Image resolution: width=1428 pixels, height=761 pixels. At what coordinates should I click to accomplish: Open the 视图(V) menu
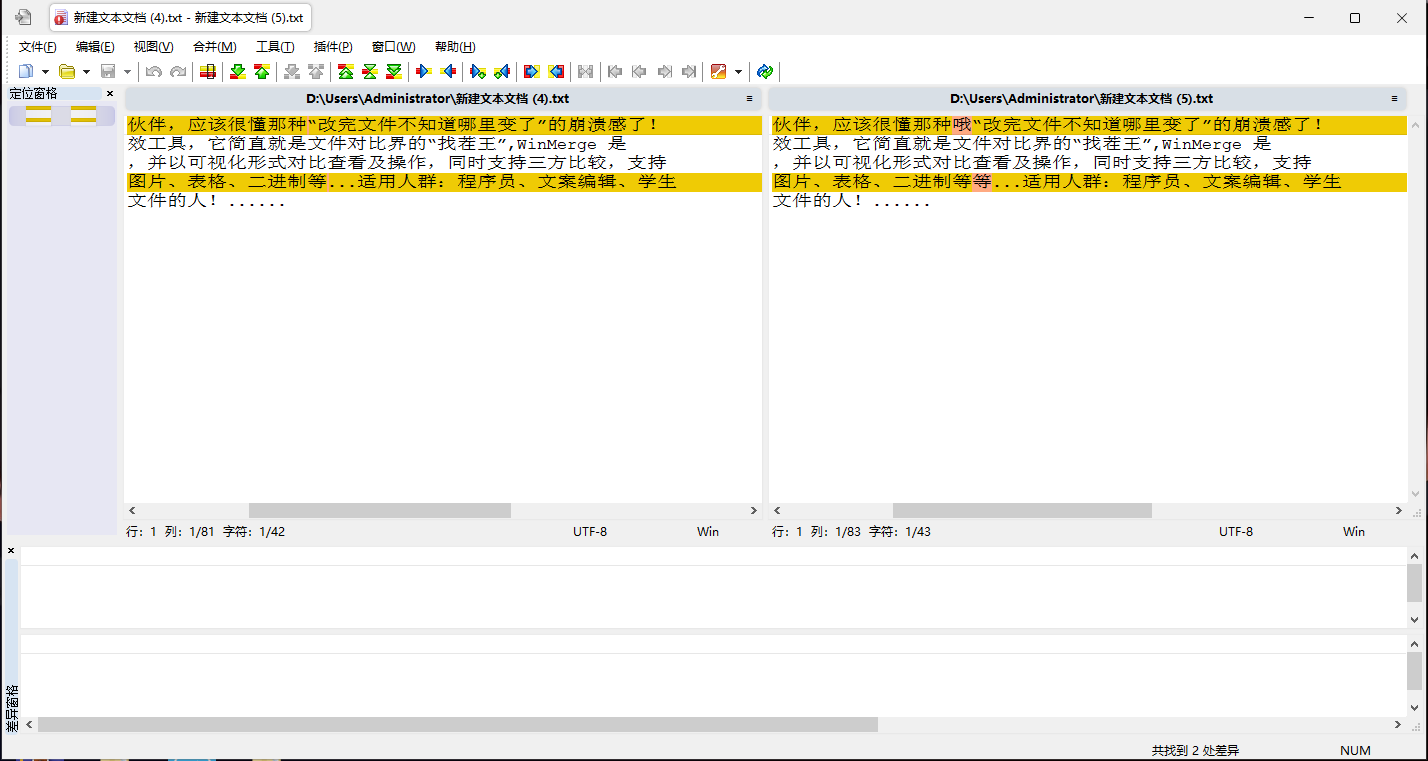153,47
